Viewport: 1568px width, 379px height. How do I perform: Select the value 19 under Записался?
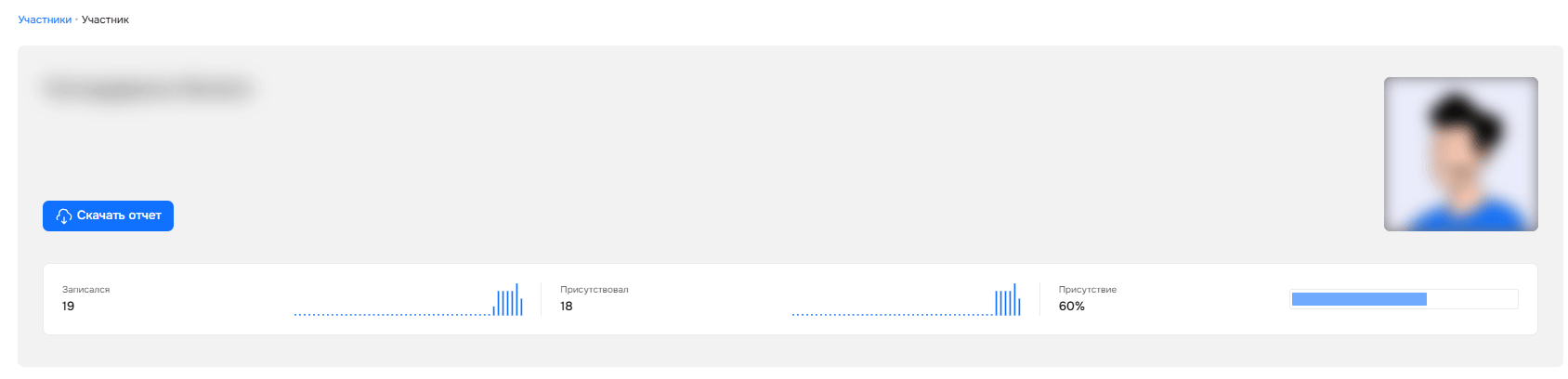pyautogui.click(x=68, y=307)
